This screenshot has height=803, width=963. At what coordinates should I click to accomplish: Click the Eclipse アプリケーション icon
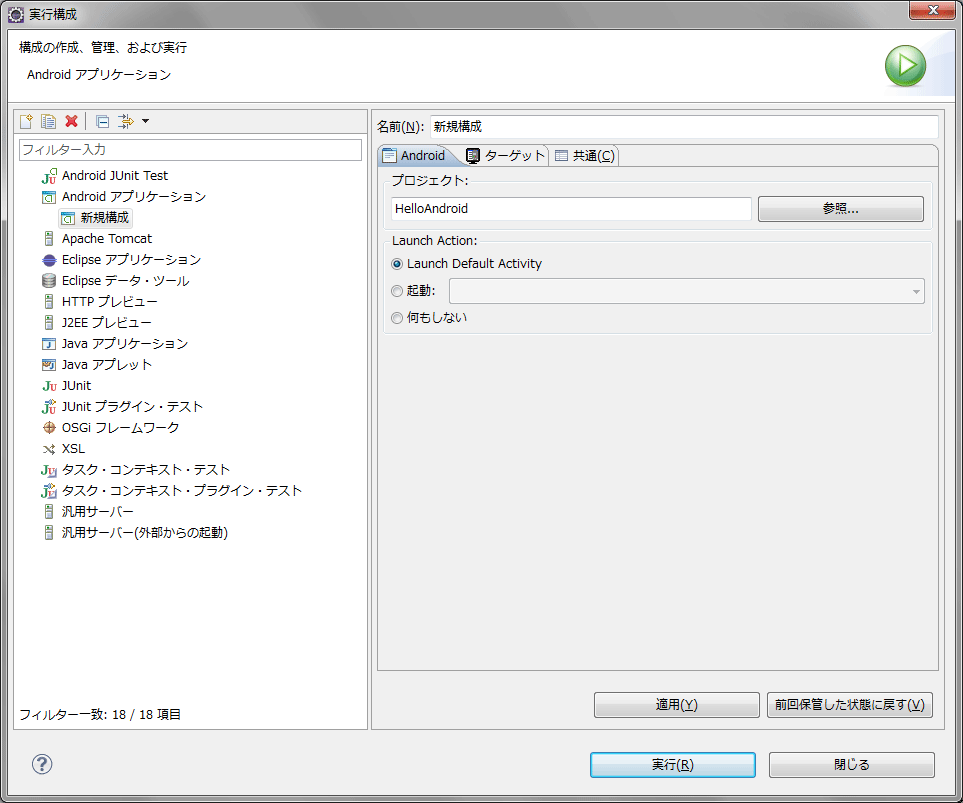[x=49, y=260]
